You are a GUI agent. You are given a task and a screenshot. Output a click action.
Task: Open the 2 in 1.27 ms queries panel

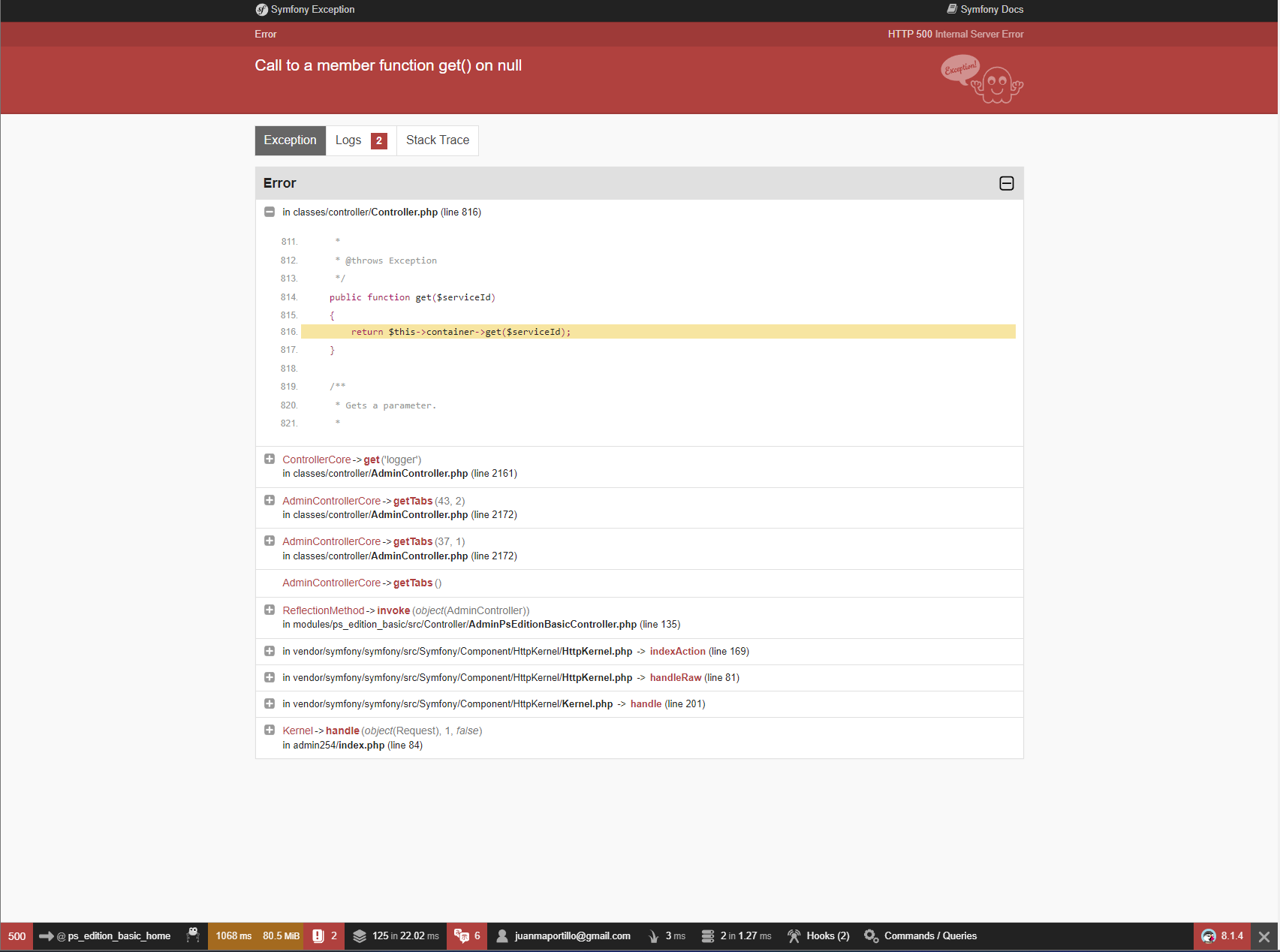pyautogui.click(x=736, y=936)
